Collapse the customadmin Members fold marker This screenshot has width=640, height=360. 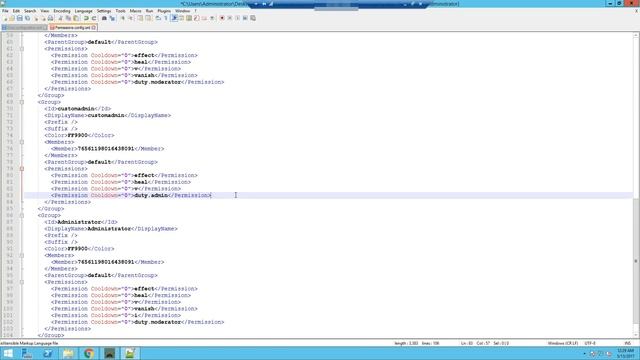pyautogui.click(x=22, y=142)
